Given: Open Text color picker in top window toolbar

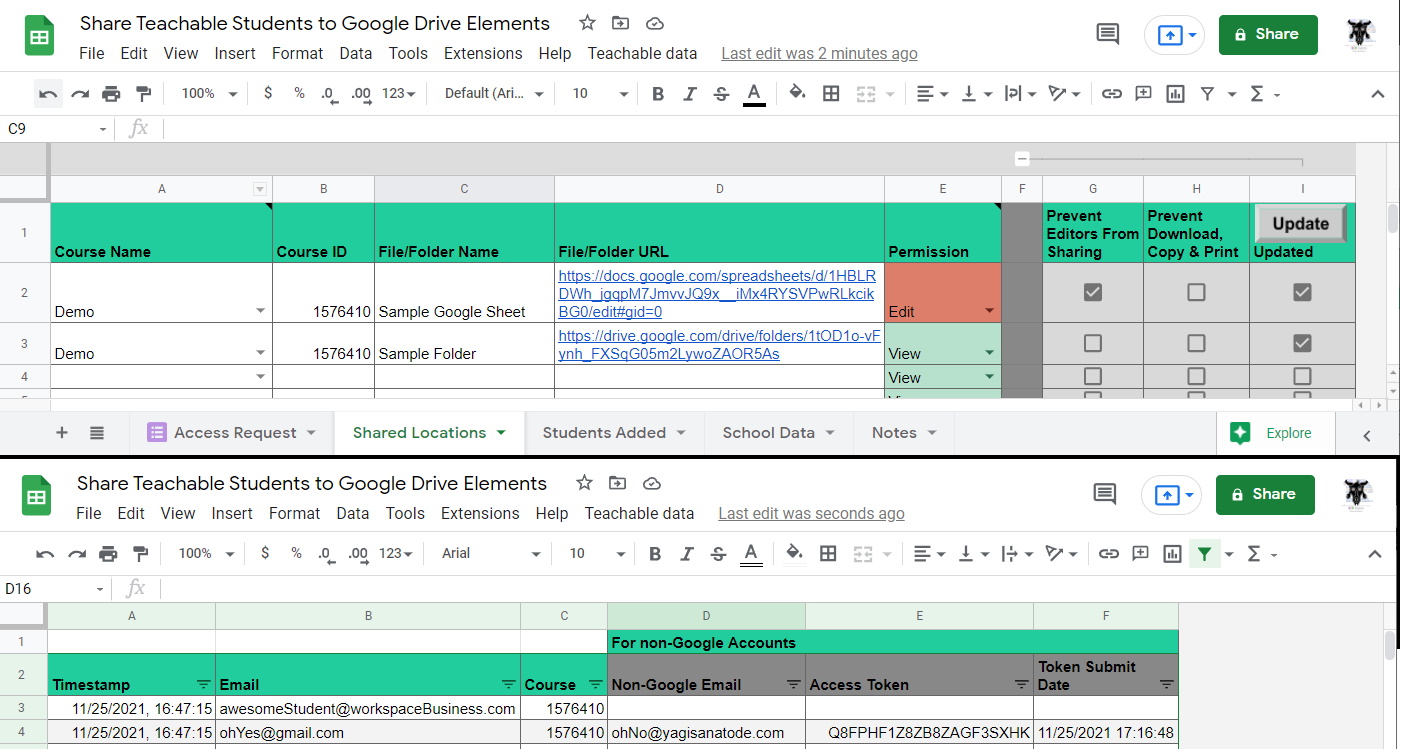Looking at the screenshot, I should 754,93.
